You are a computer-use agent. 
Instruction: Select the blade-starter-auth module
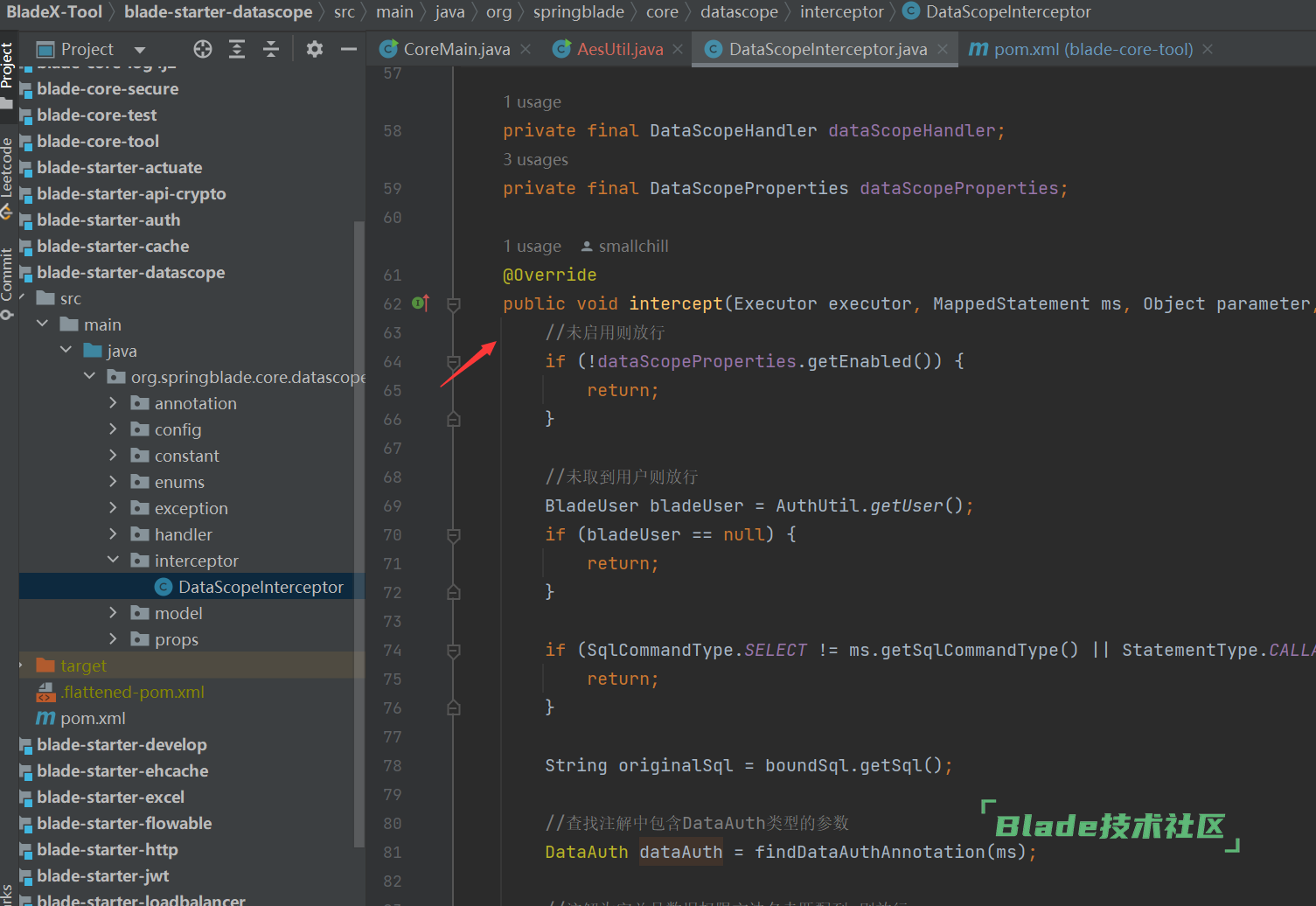108,220
